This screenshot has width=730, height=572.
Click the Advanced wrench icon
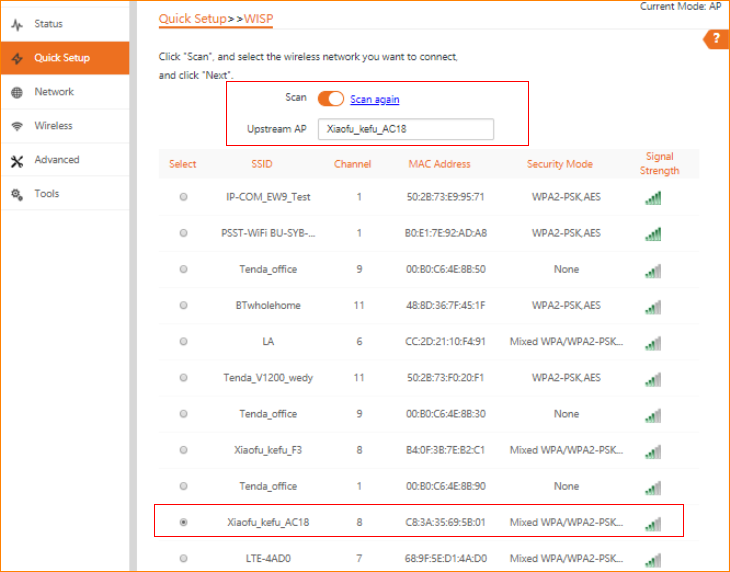pos(17,160)
